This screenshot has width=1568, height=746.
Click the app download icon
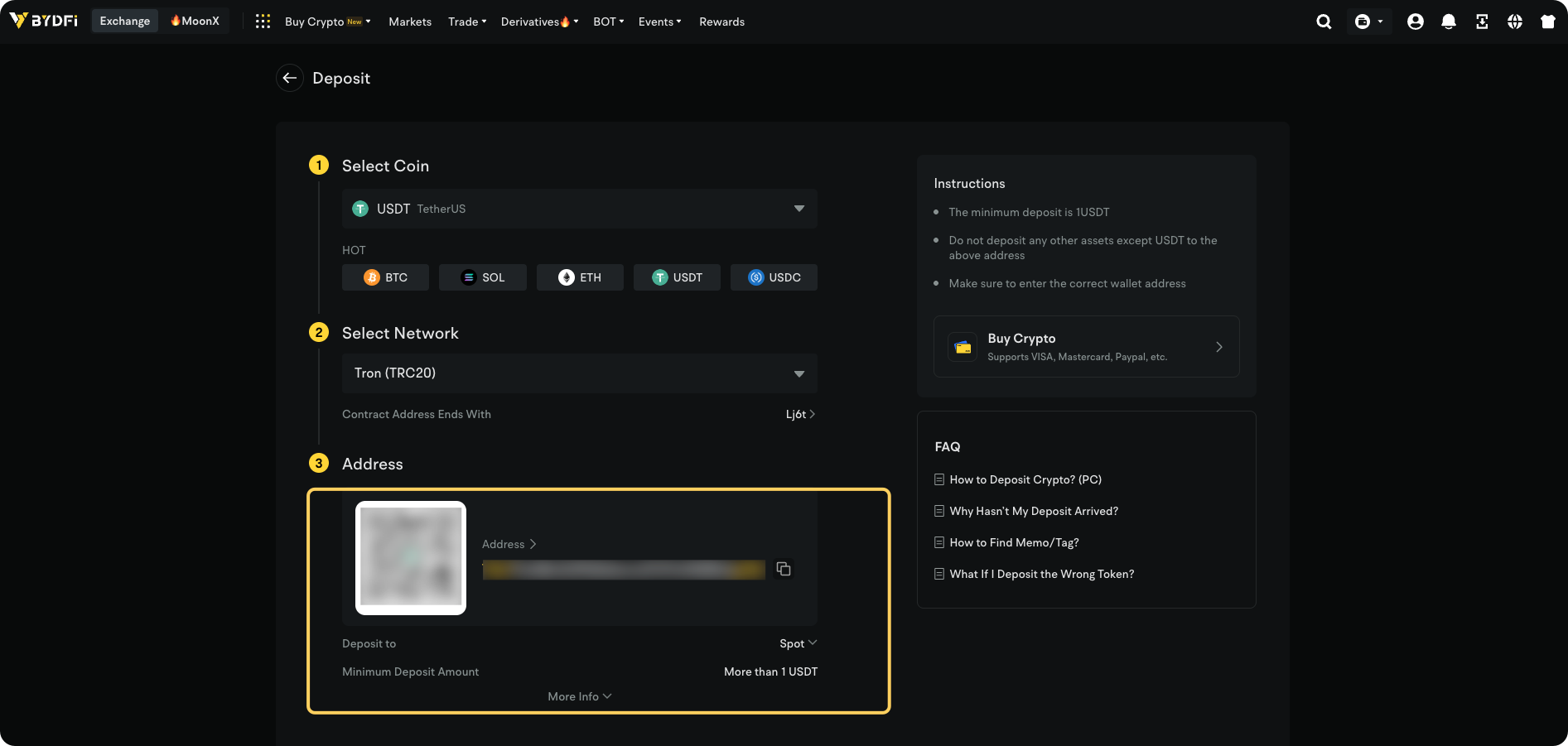pos(1481,22)
